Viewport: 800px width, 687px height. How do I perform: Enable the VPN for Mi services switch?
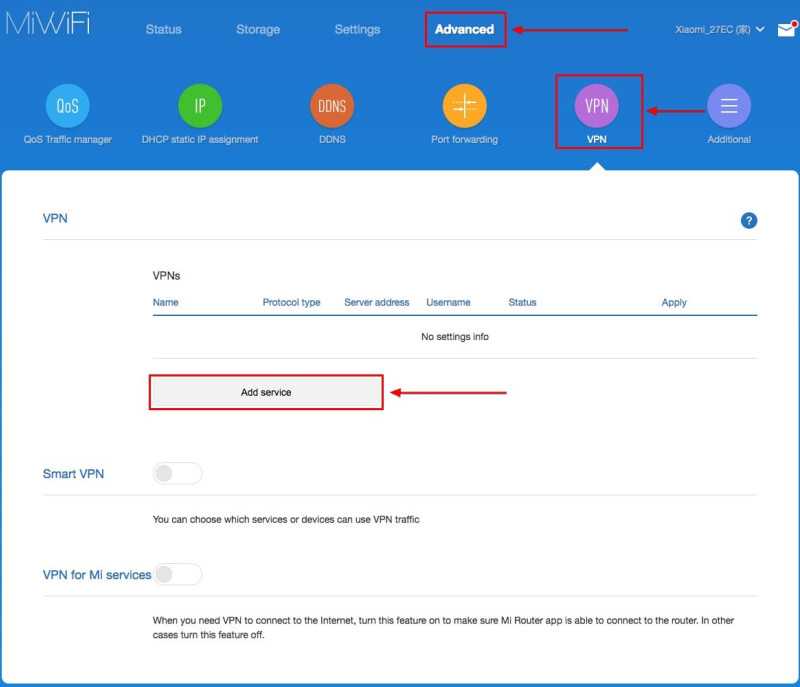(x=178, y=574)
